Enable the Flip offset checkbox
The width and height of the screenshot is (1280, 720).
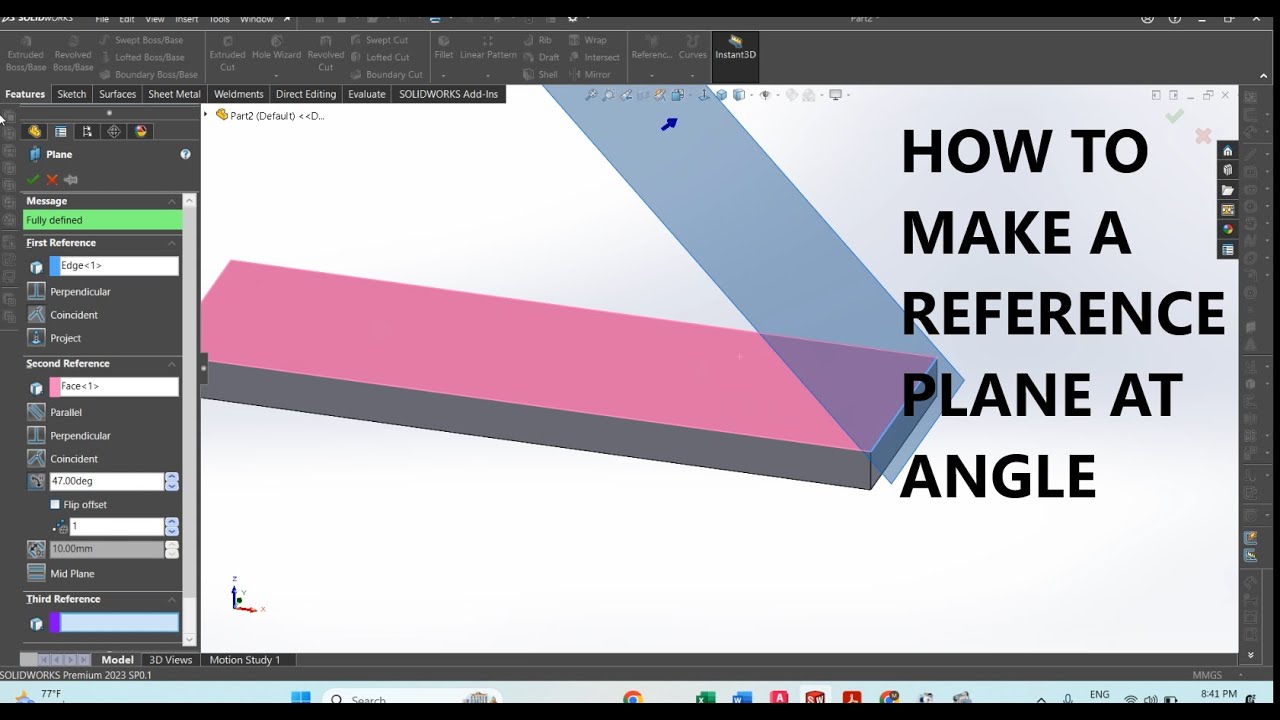pos(55,505)
